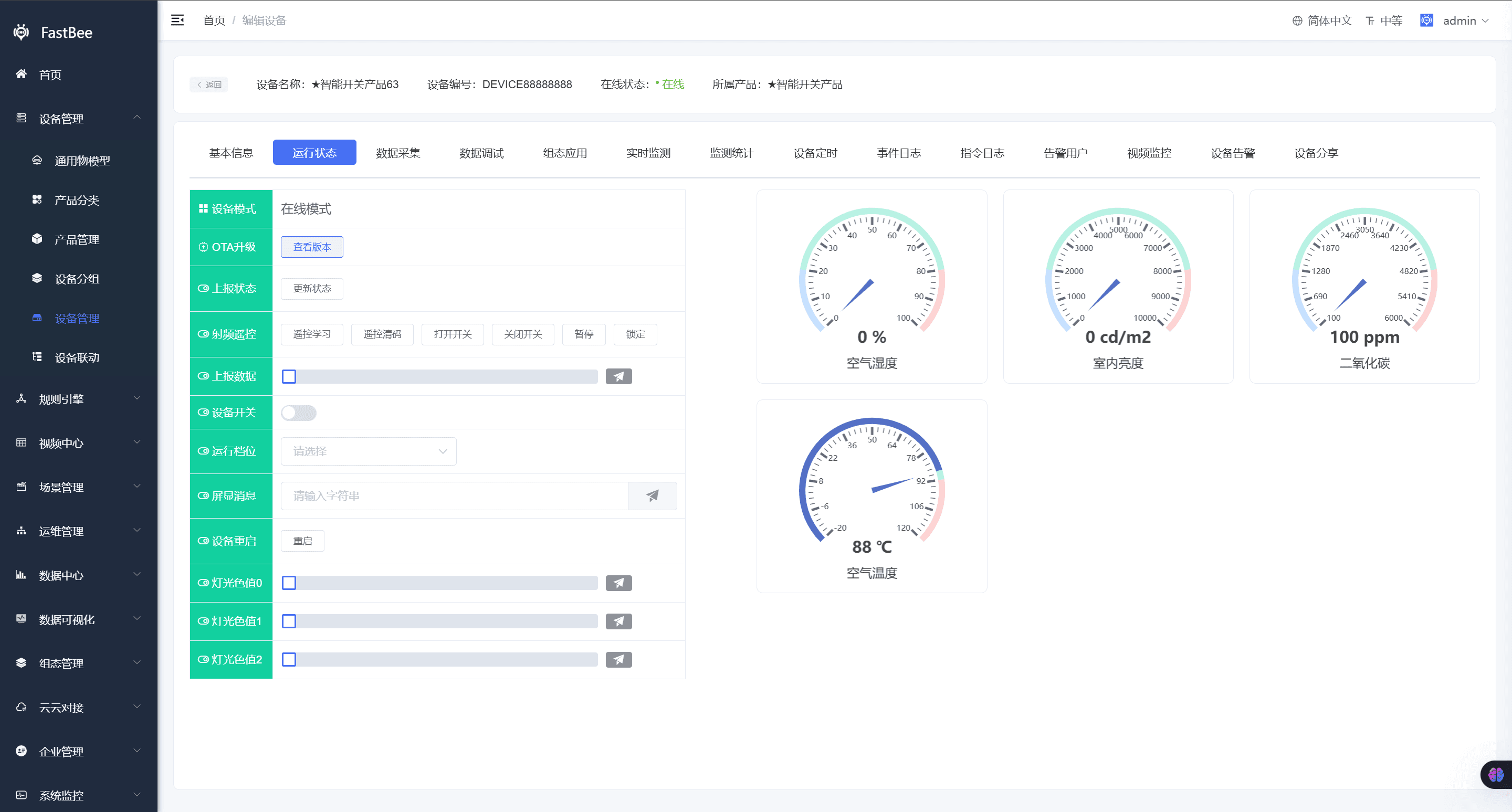Open the 首页 home icon in sidebar

21,74
